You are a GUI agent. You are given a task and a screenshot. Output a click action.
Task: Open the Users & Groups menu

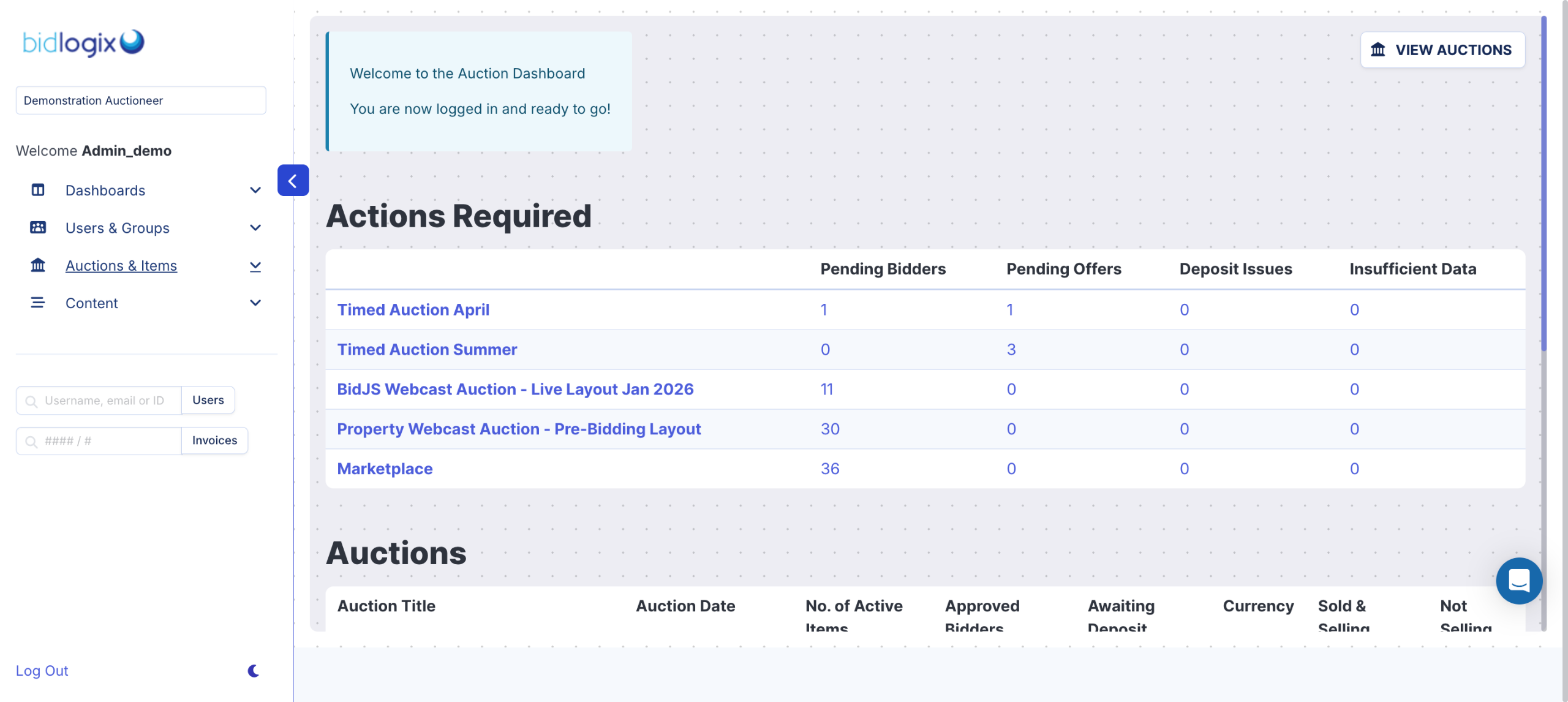tap(118, 228)
